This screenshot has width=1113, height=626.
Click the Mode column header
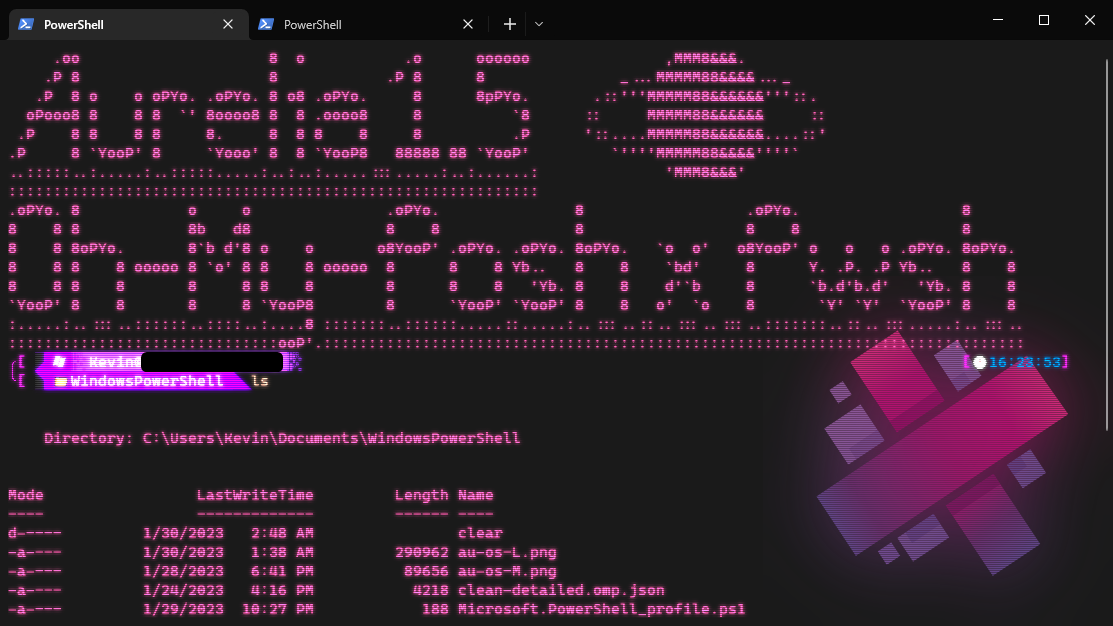[26, 495]
